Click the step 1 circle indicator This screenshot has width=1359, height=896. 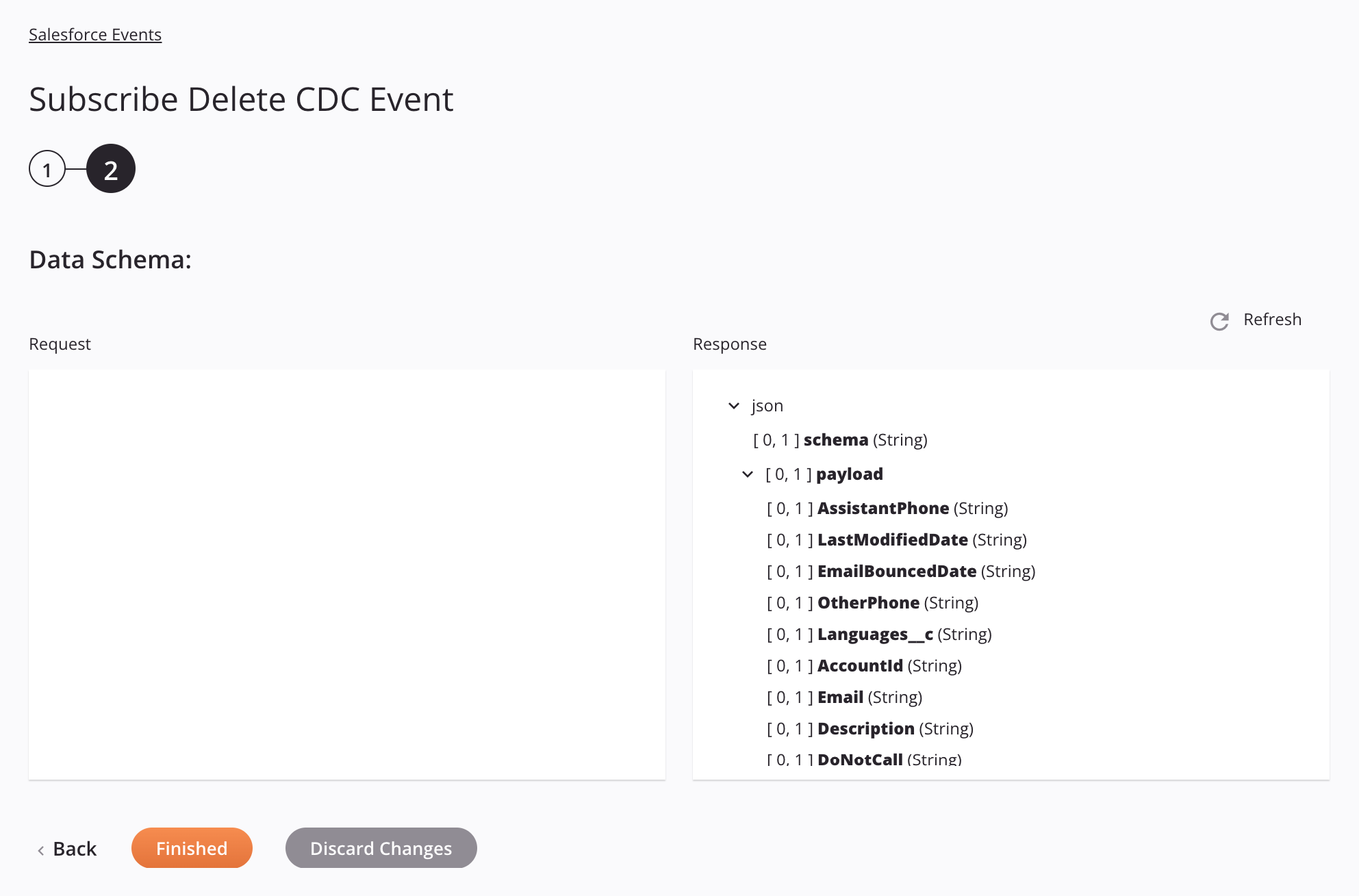[47, 168]
